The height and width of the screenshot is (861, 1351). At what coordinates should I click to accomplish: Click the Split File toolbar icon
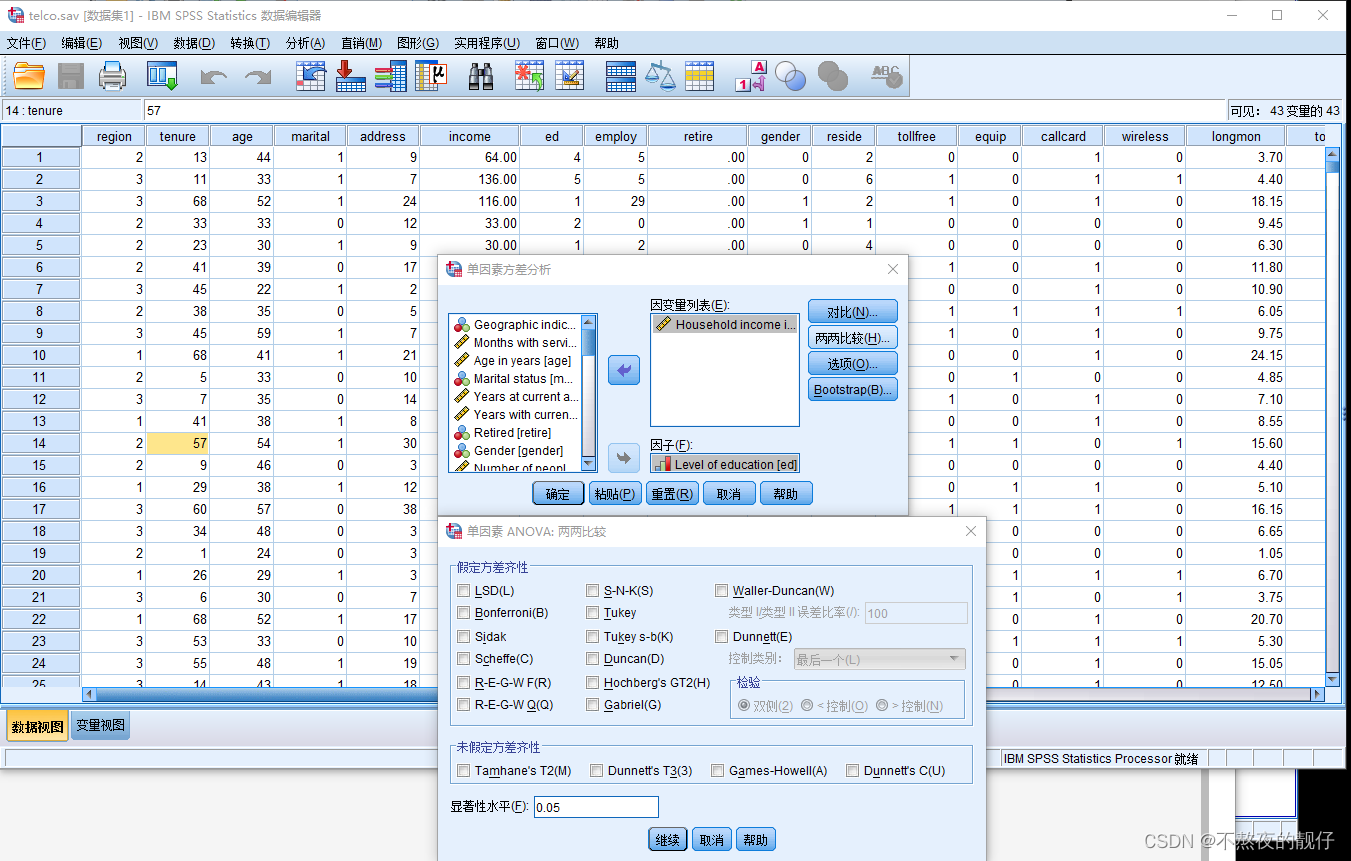(621, 76)
